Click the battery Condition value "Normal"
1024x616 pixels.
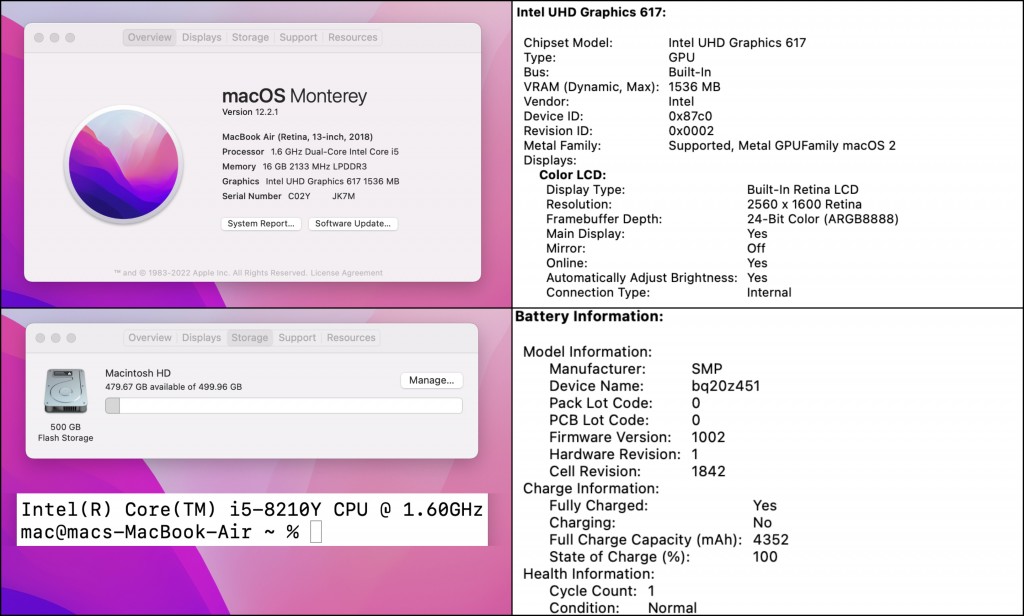tap(673, 608)
